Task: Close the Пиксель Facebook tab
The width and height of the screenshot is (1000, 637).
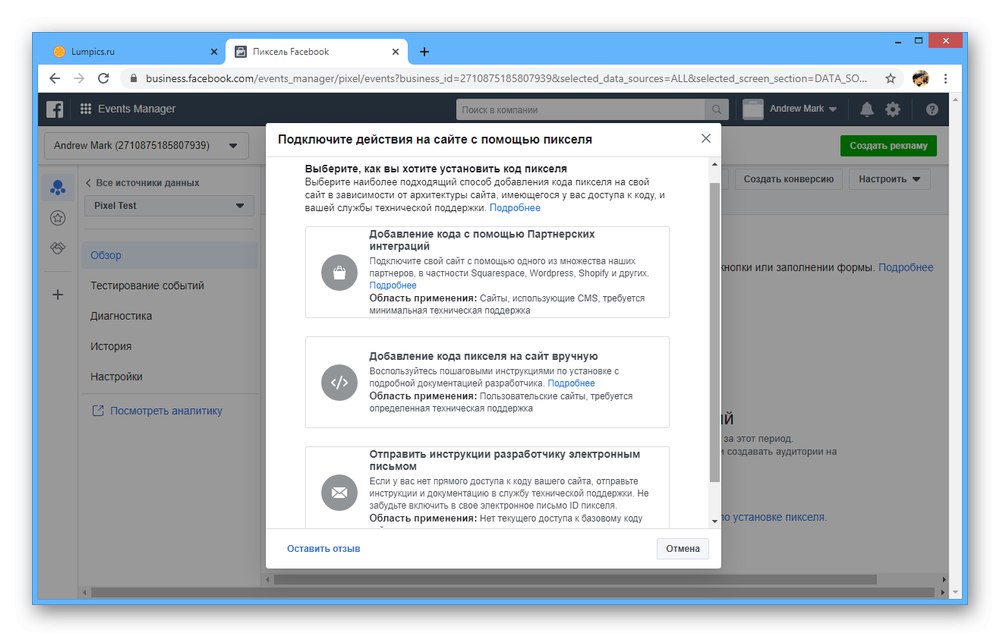Action: tap(395, 52)
